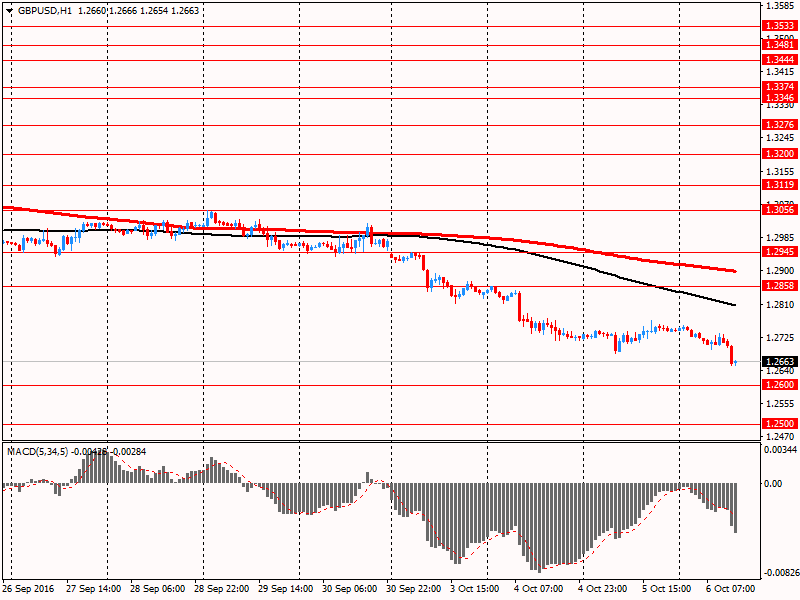This screenshot has height=600, width=800.
Task: Click the 4 Oct 23:00 time label
Action: [x=603, y=589]
